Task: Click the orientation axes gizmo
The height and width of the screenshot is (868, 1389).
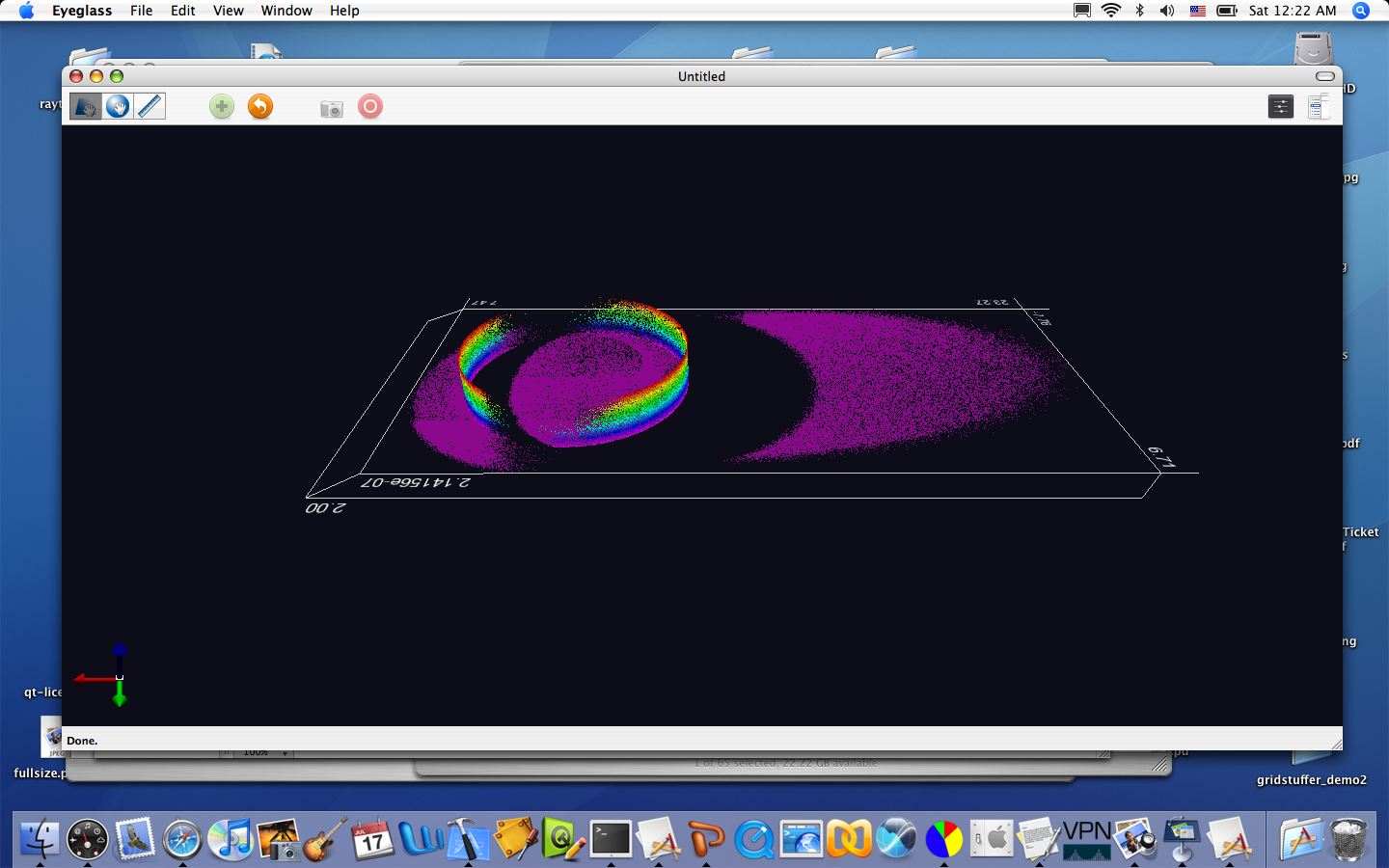Action: [x=118, y=677]
